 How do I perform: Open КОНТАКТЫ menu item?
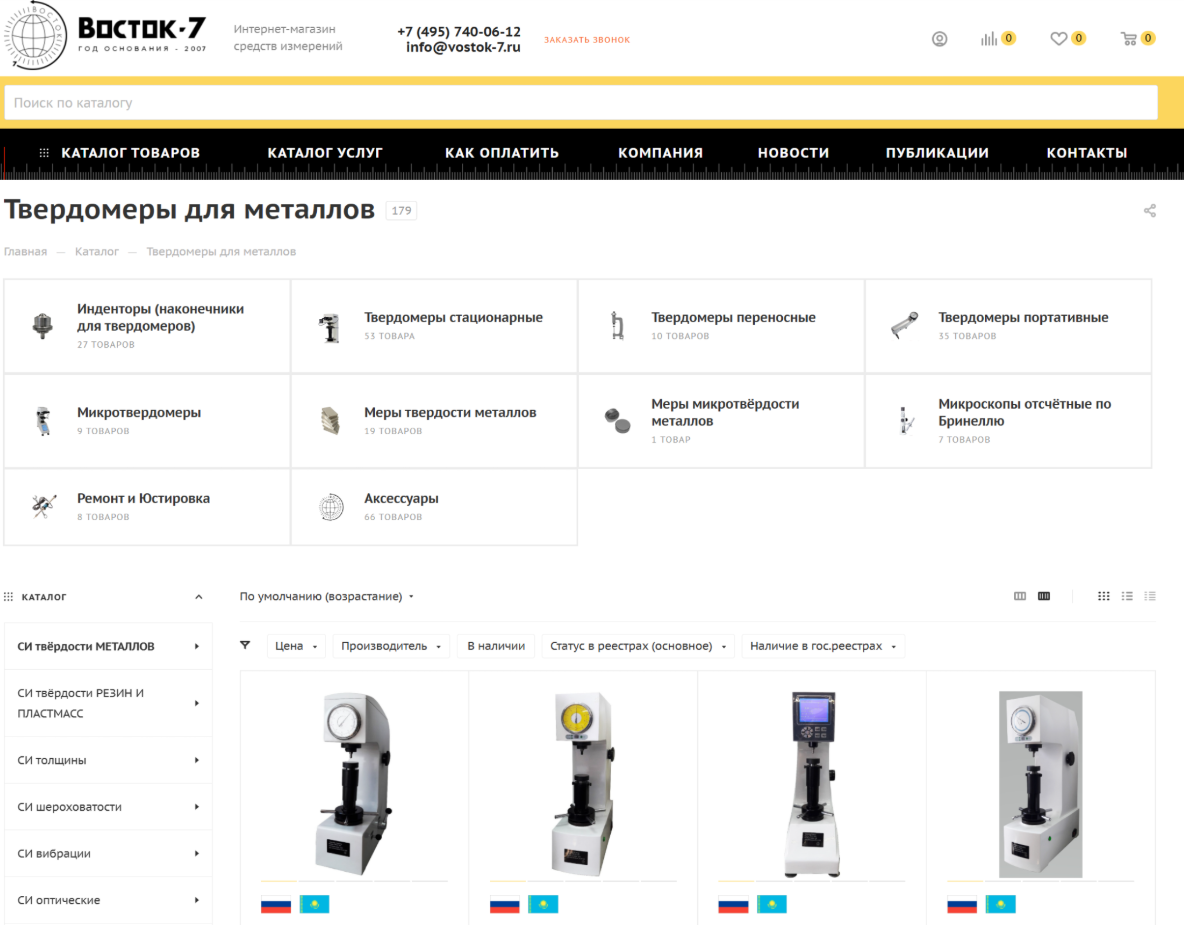click(x=1087, y=153)
